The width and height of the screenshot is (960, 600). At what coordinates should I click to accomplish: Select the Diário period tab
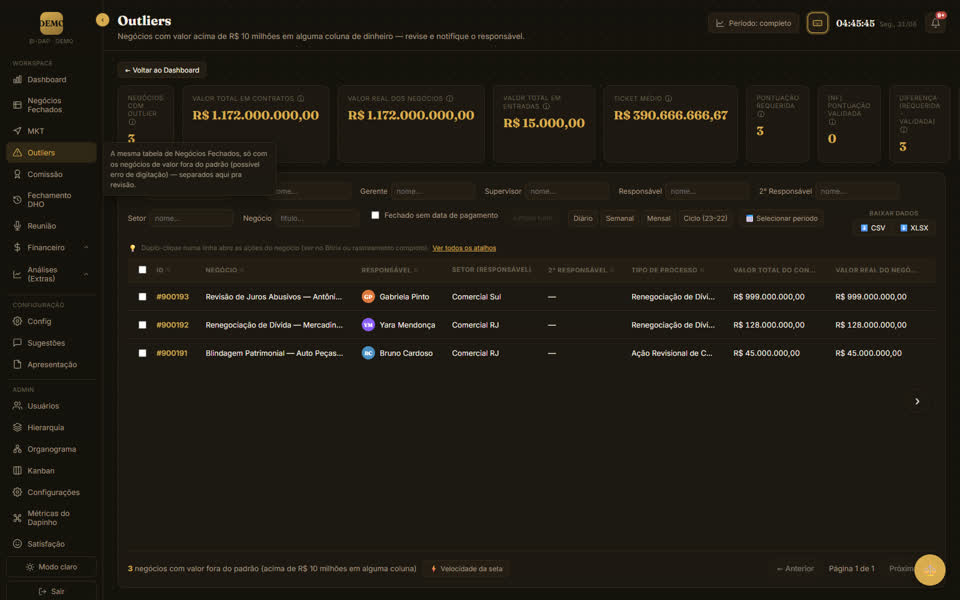pos(583,219)
